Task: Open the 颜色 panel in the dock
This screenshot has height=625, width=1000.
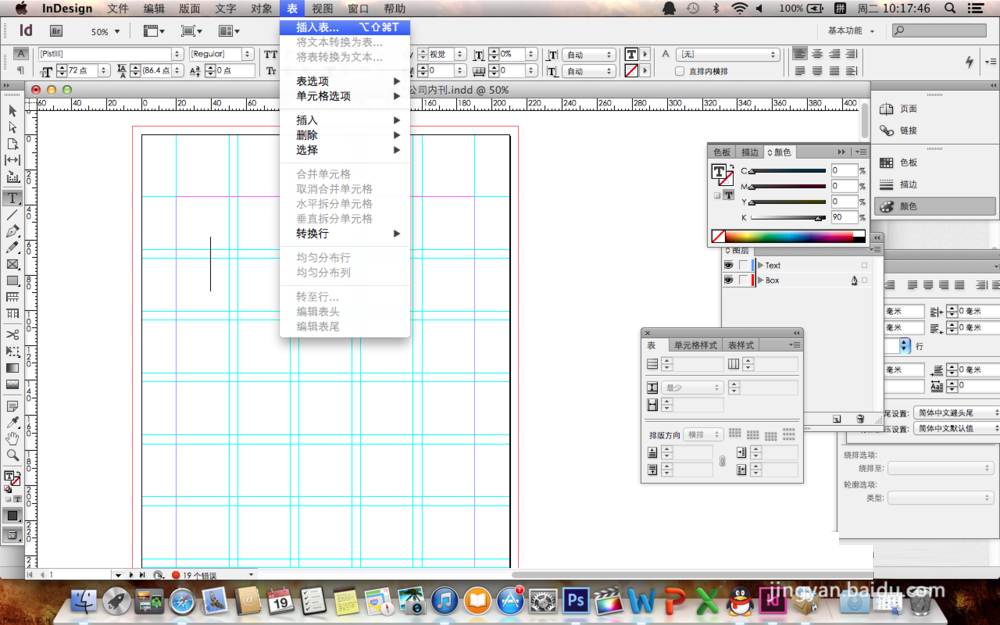Action: 935,206
